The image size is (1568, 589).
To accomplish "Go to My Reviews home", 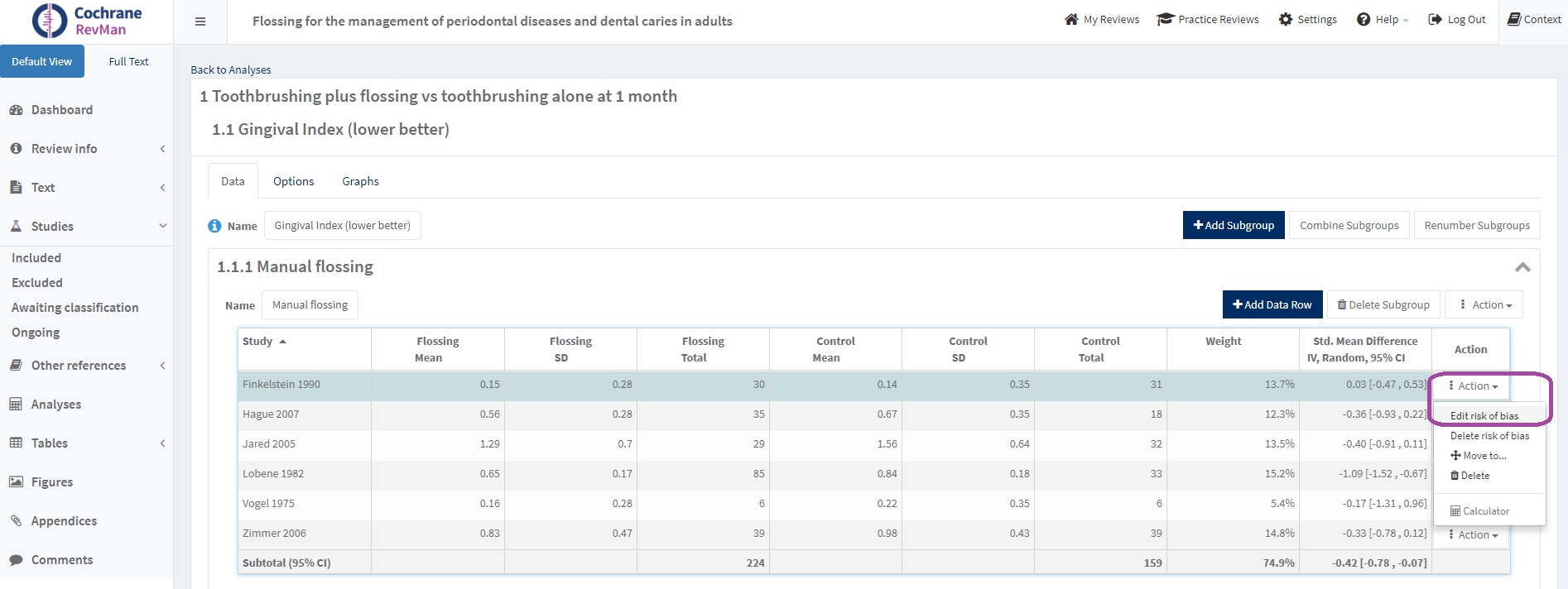I will point(1101,20).
